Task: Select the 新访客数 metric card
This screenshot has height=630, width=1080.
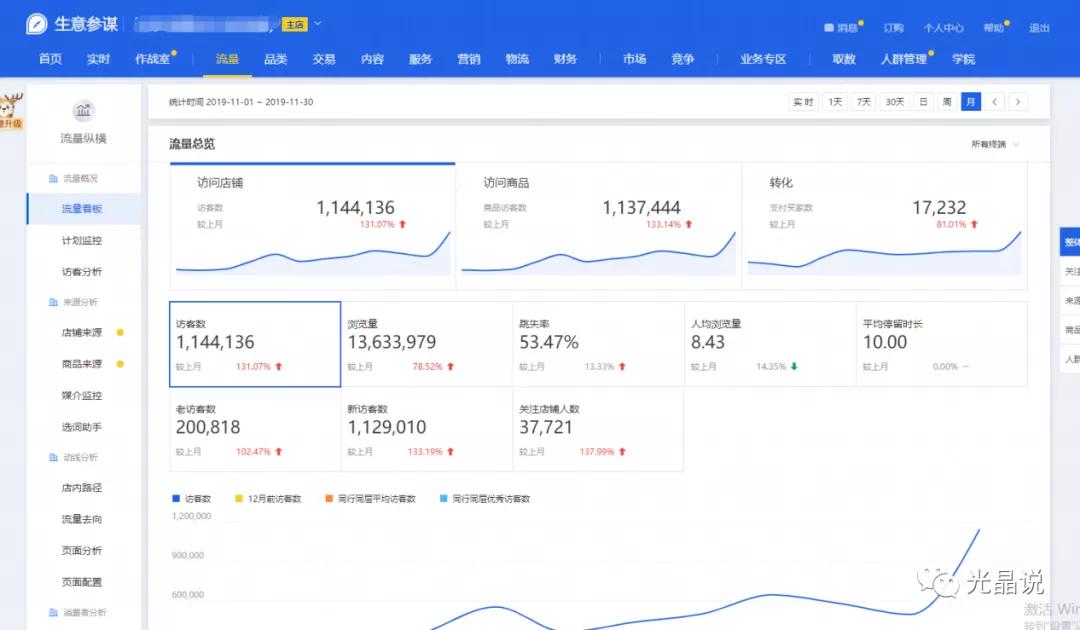Action: coord(426,429)
